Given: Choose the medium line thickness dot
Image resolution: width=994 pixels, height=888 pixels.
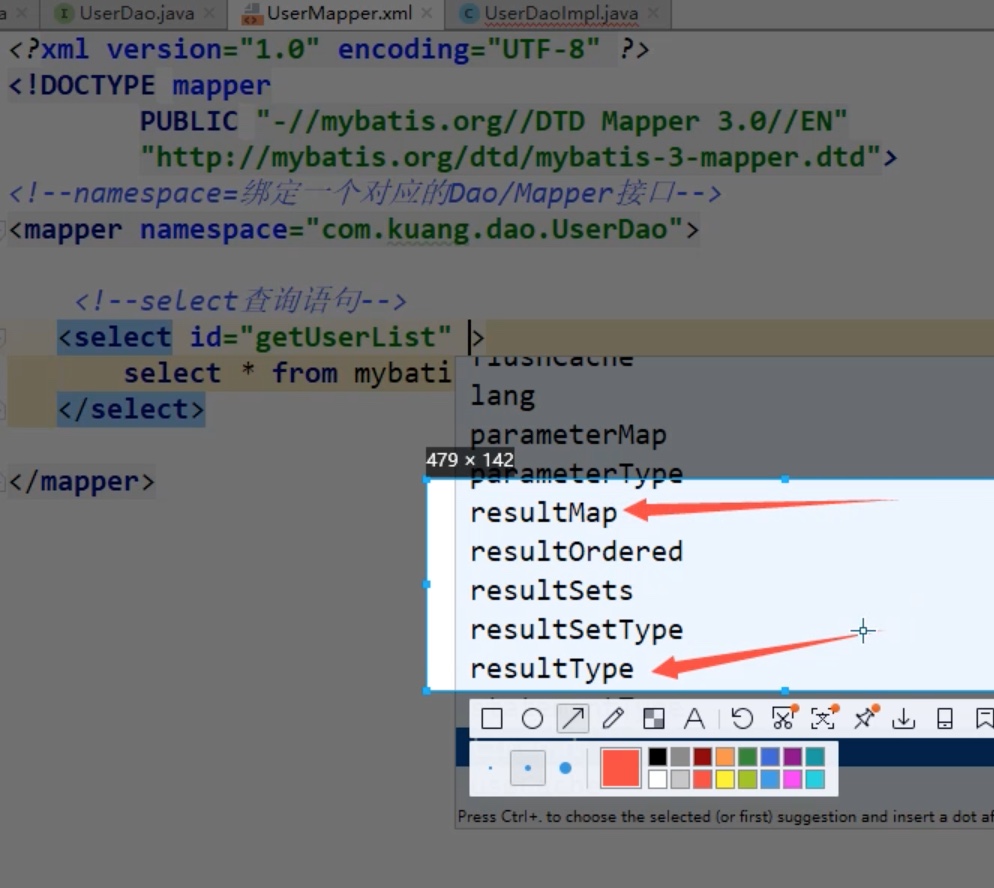Looking at the screenshot, I should [528, 768].
